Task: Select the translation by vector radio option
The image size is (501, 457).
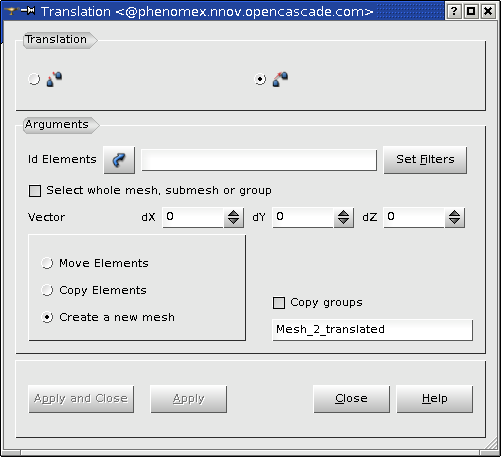Action: pyautogui.click(x=260, y=79)
